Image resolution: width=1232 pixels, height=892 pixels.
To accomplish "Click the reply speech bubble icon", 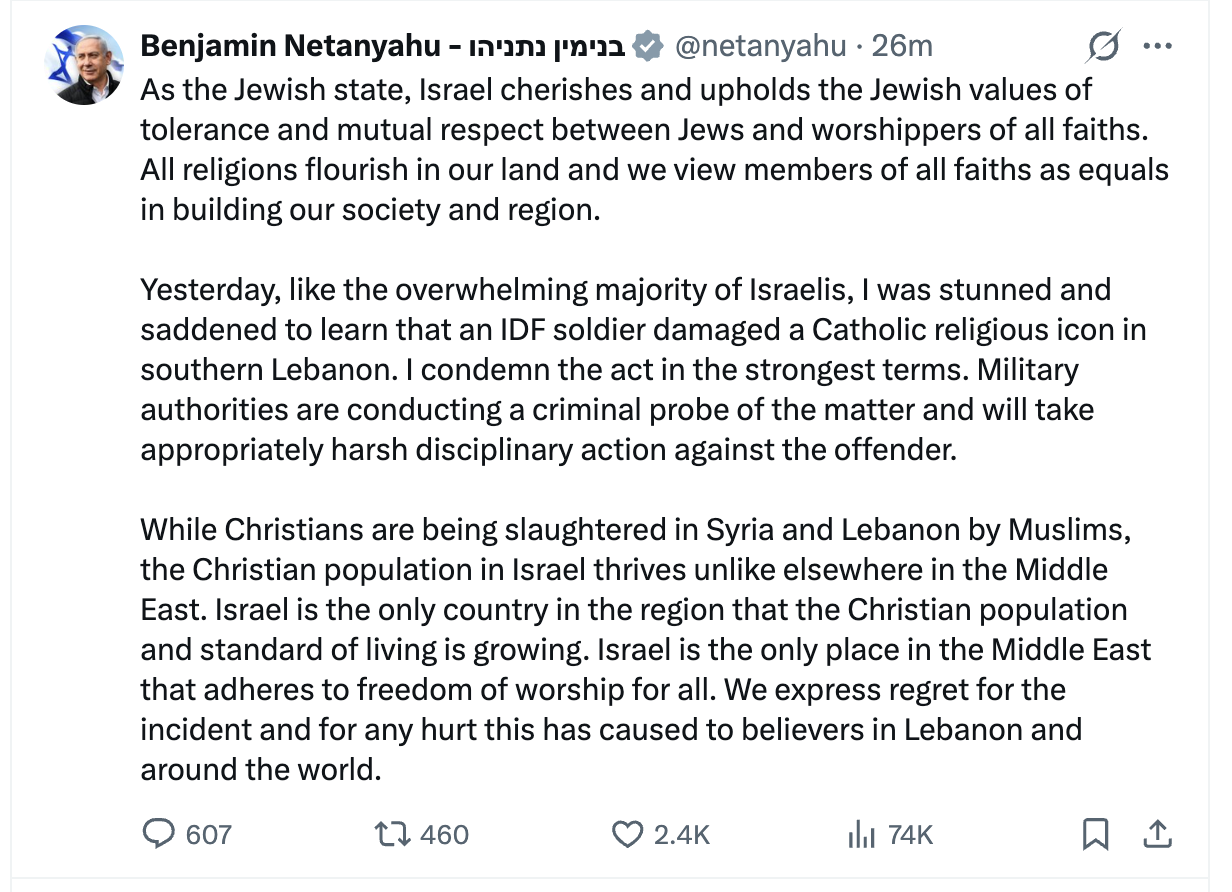I will pos(158,834).
